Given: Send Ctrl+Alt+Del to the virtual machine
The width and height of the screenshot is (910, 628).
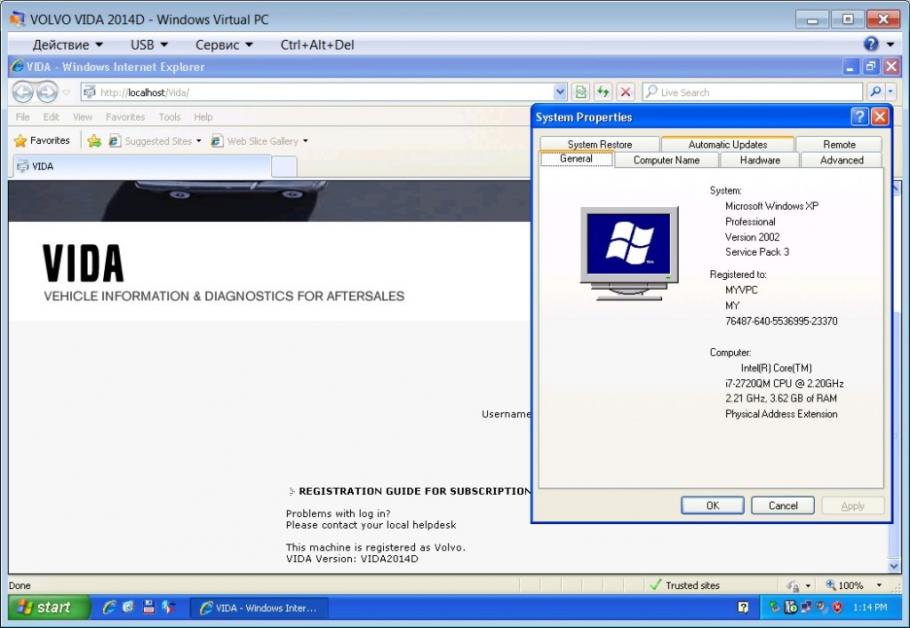Looking at the screenshot, I should pos(317,45).
